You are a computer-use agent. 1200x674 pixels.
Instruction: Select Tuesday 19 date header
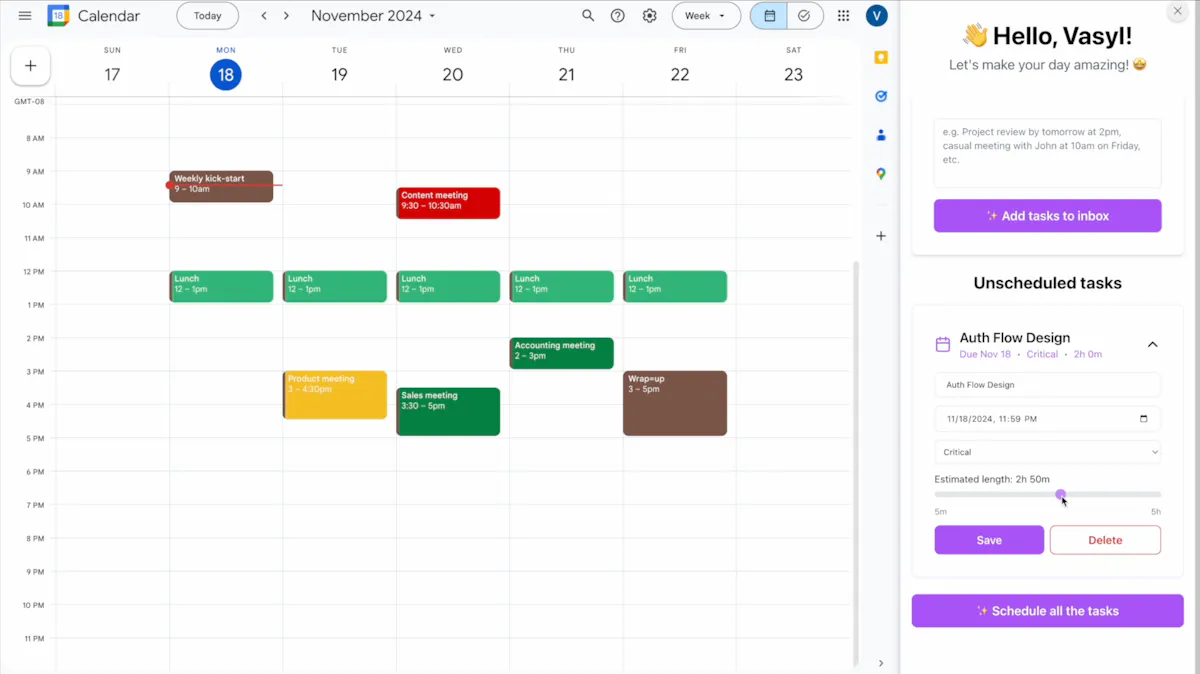coord(339,74)
